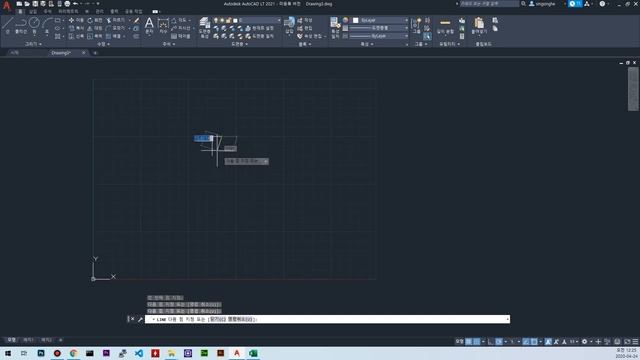Select the Circle drawing tool
The image size is (640, 360).
34,25
